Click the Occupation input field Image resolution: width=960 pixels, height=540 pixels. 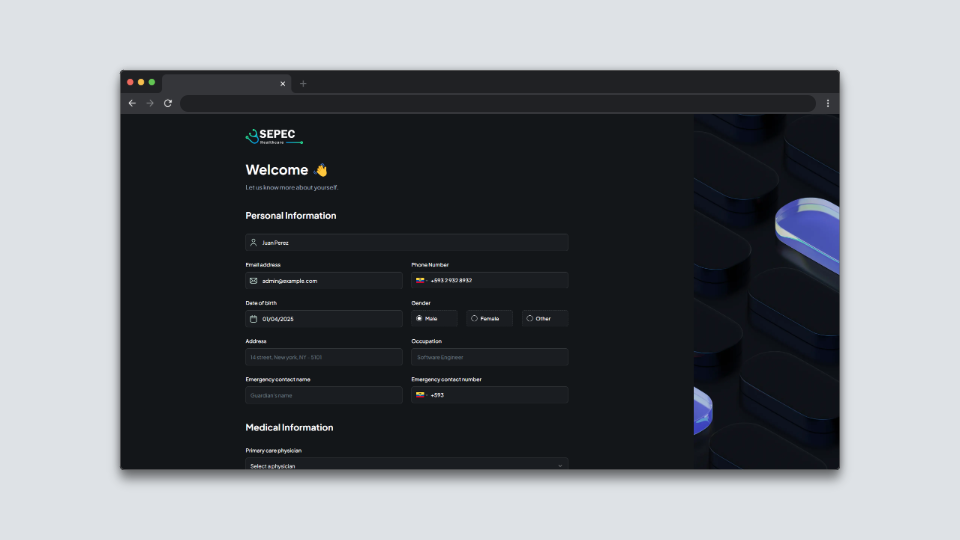489,357
